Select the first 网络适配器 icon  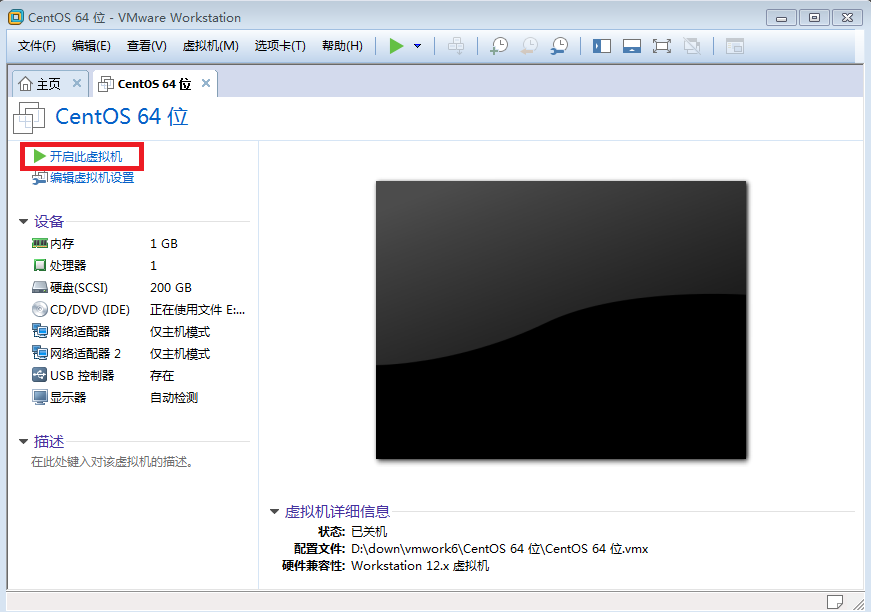[39, 332]
